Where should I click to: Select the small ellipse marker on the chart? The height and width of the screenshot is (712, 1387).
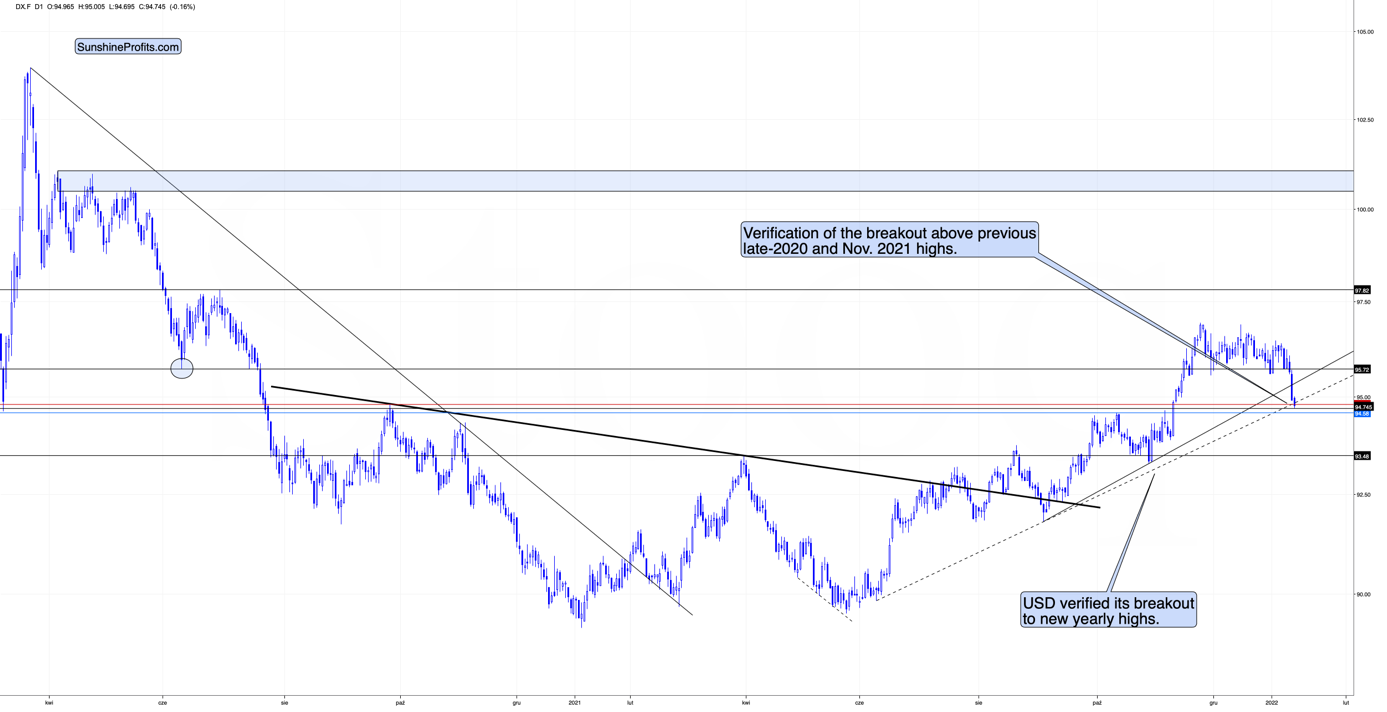pos(182,369)
